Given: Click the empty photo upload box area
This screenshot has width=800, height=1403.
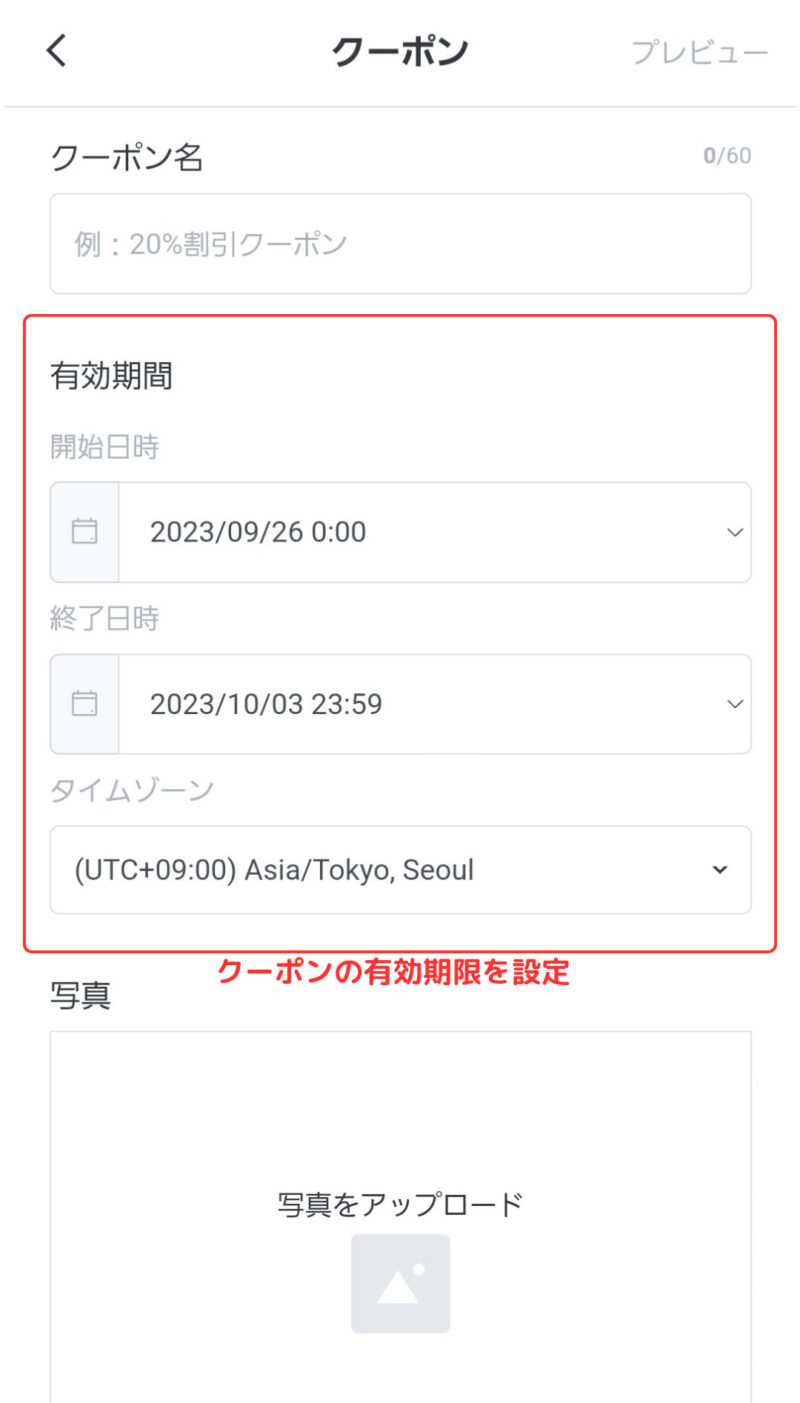Looking at the screenshot, I should coord(400,1217).
